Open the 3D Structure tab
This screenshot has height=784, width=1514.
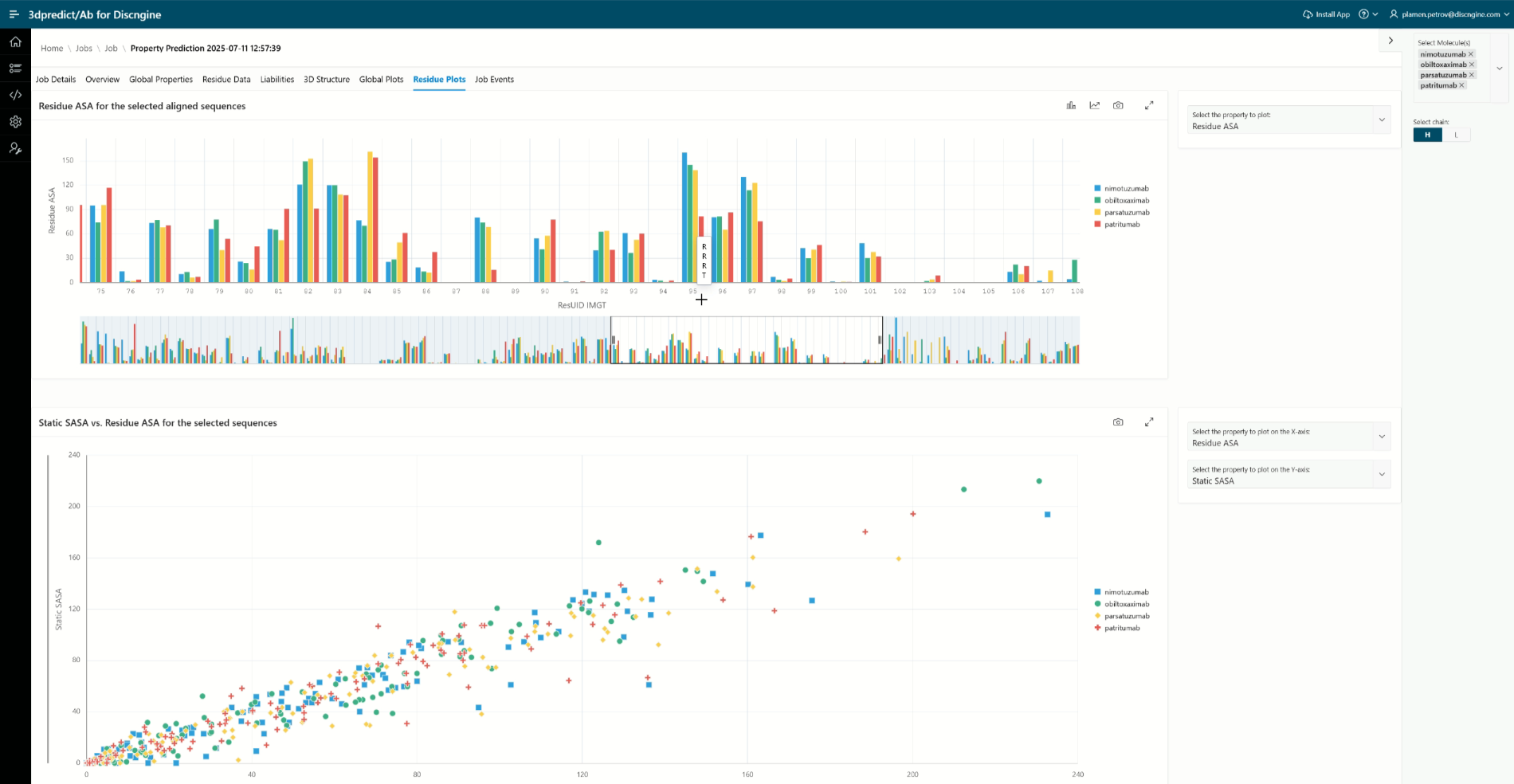coord(327,80)
